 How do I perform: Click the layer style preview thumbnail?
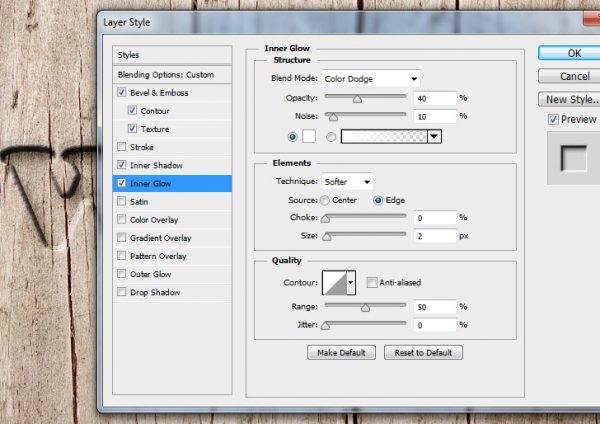(x=574, y=159)
